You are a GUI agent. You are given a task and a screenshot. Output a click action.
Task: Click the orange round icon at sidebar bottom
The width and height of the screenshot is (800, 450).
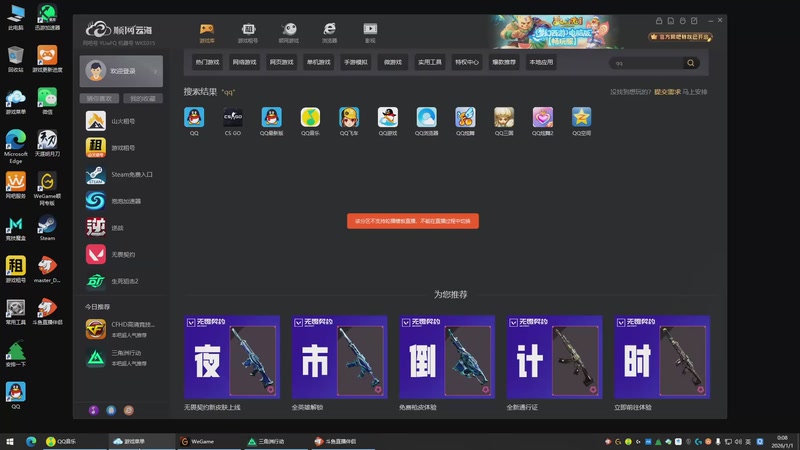click(129, 410)
